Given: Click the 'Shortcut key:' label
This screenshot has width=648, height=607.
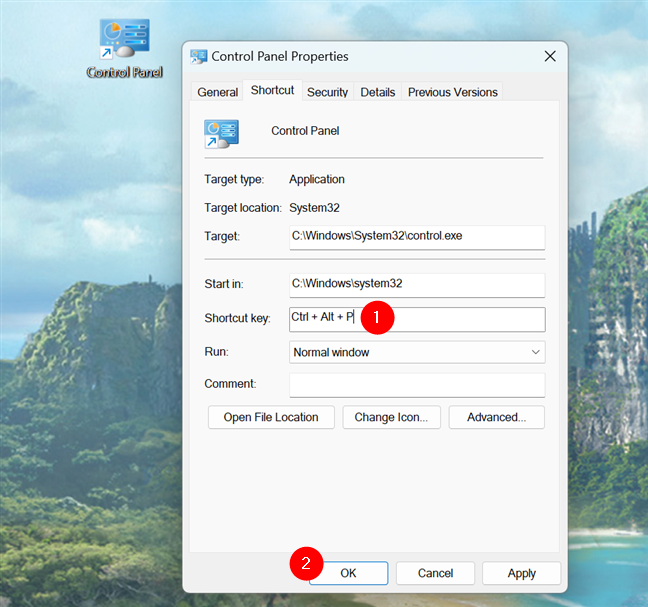Looking at the screenshot, I should 237,318.
